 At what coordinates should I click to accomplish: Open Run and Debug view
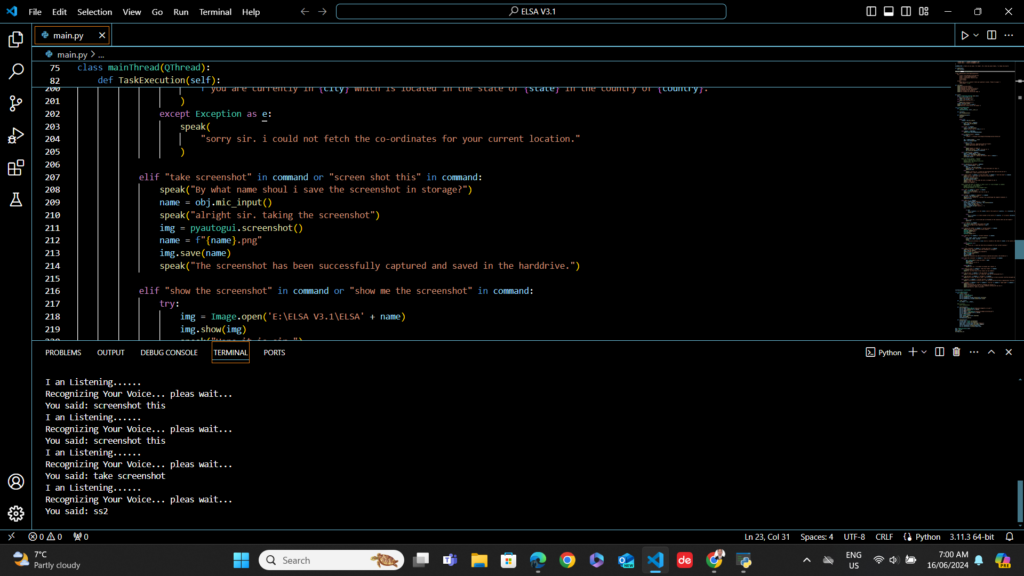pos(16,135)
